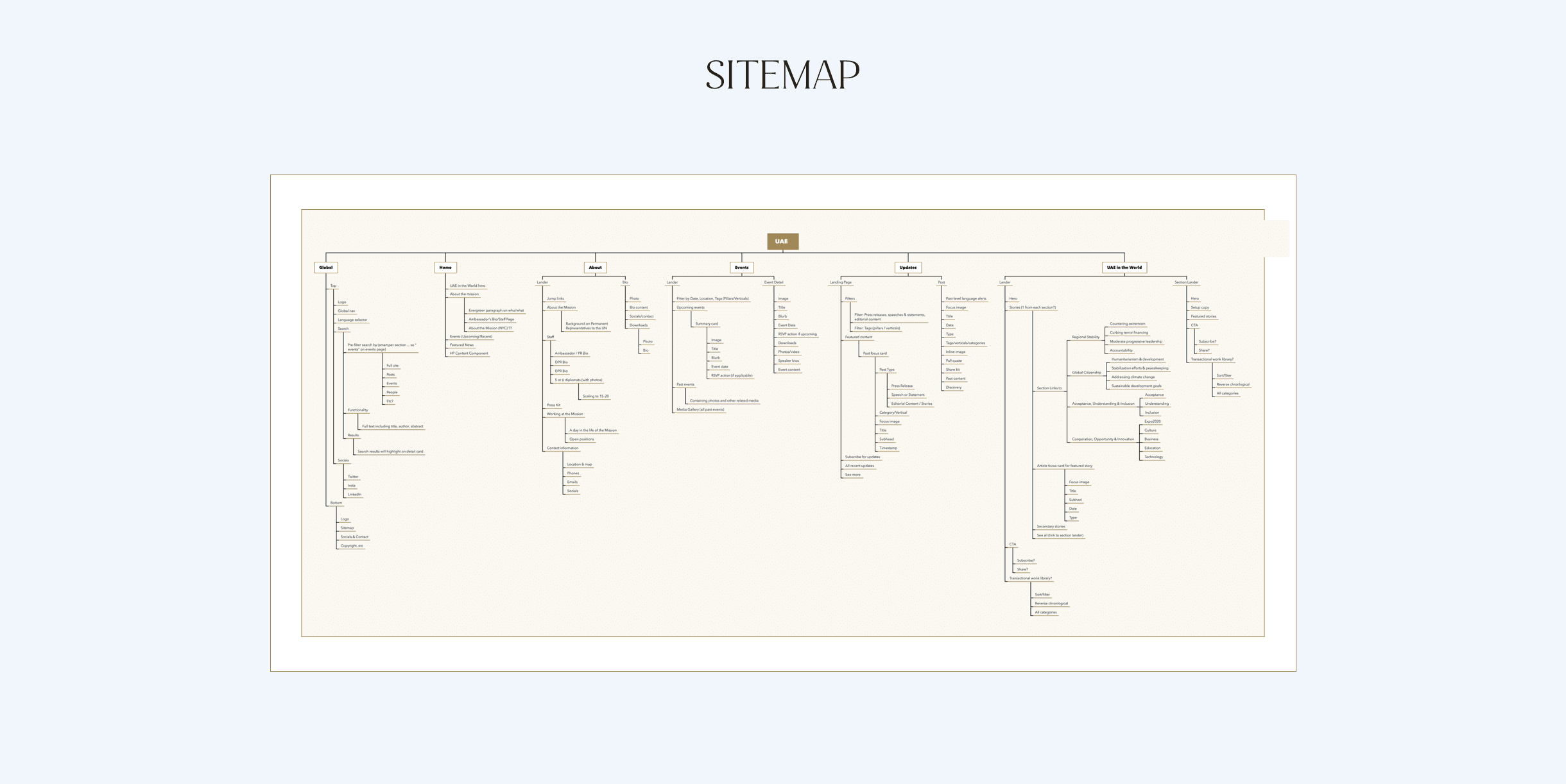Select the Regional Stability node
The height and width of the screenshot is (784, 1566).
1085,337
